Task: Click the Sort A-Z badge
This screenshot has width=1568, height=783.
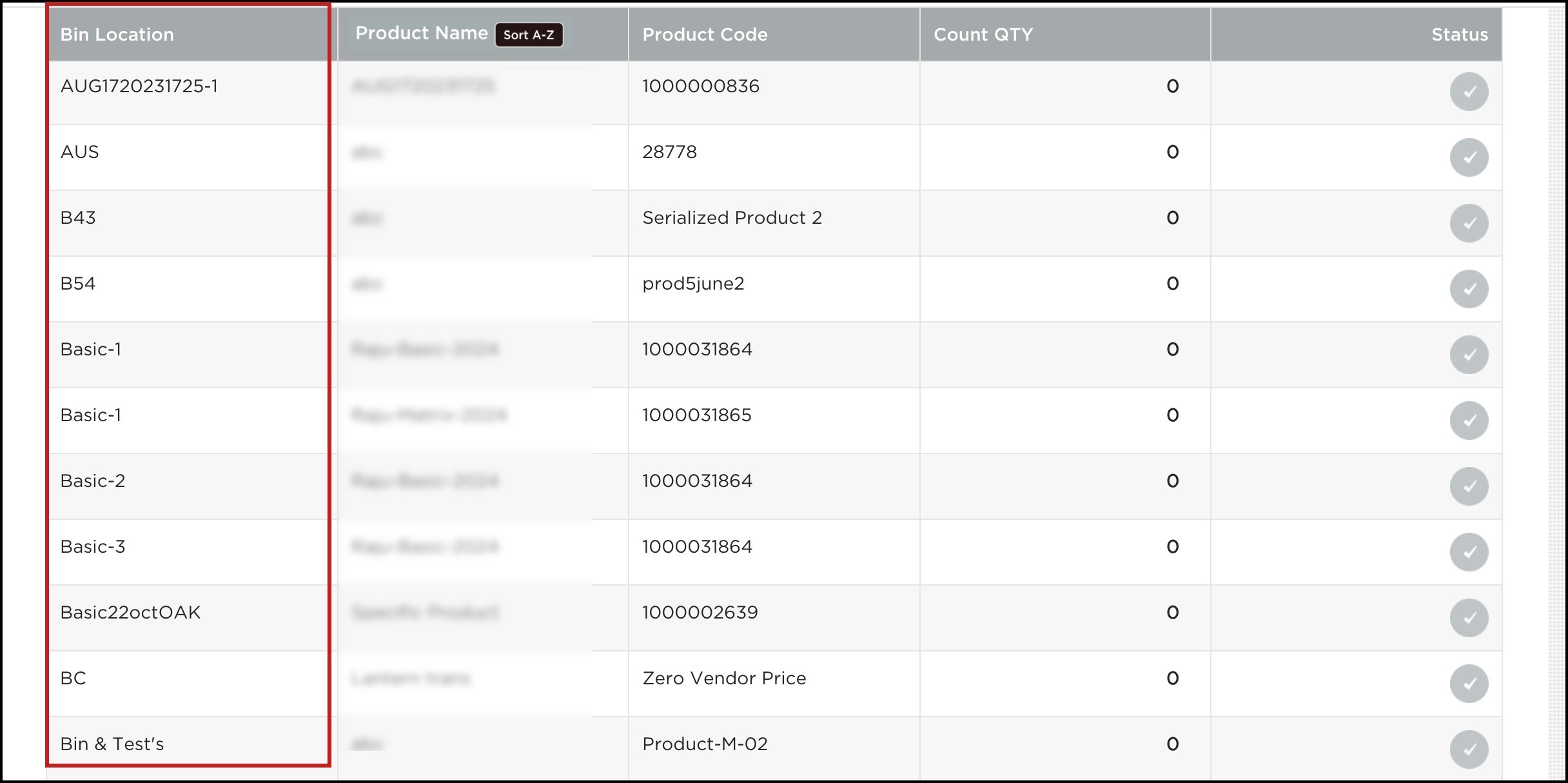Action: pyautogui.click(x=529, y=35)
